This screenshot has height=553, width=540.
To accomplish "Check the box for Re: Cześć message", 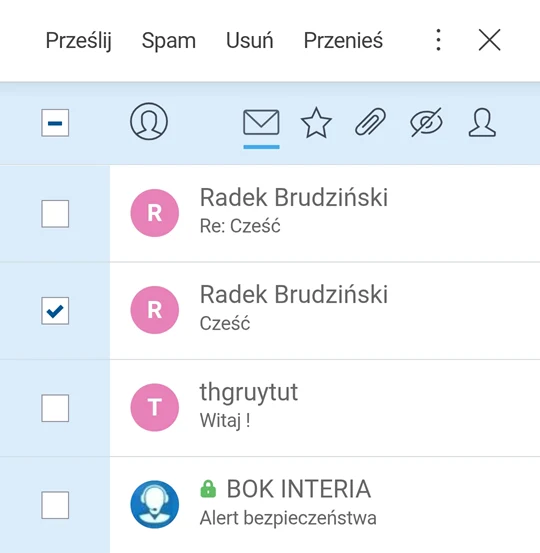I will tap(55, 214).
